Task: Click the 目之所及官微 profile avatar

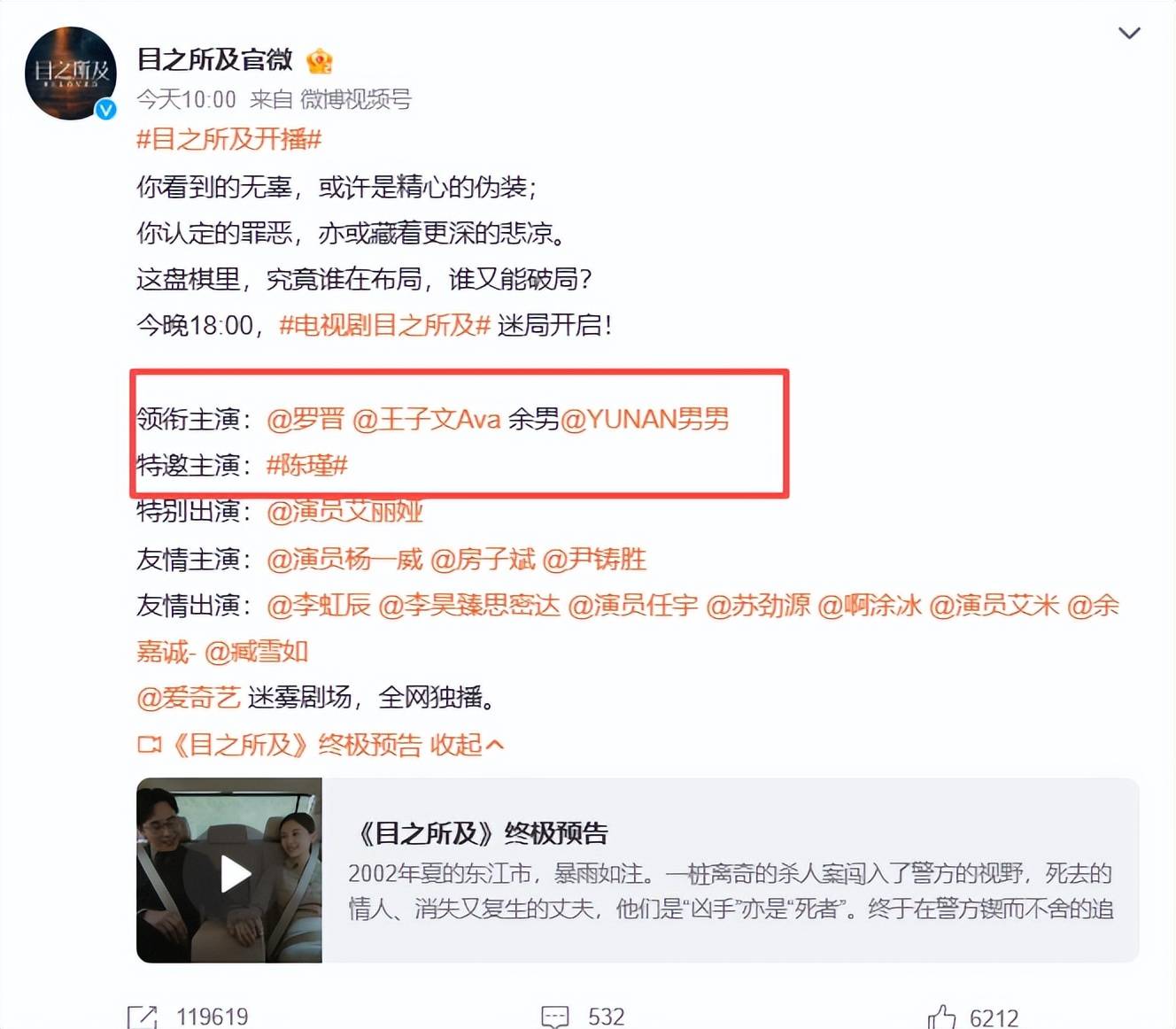Action: 71,73
